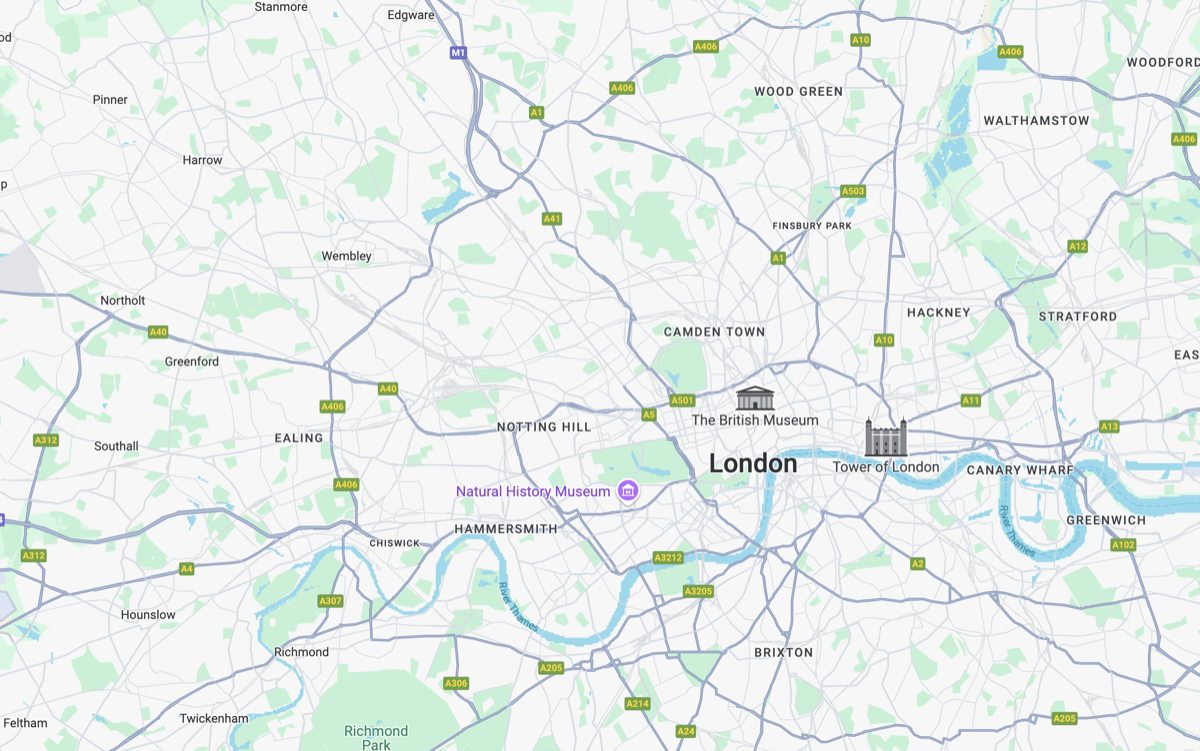The width and height of the screenshot is (1200, 751).
Task: Click the A102 road shield near Greenwich
Action: [1123, 545]
